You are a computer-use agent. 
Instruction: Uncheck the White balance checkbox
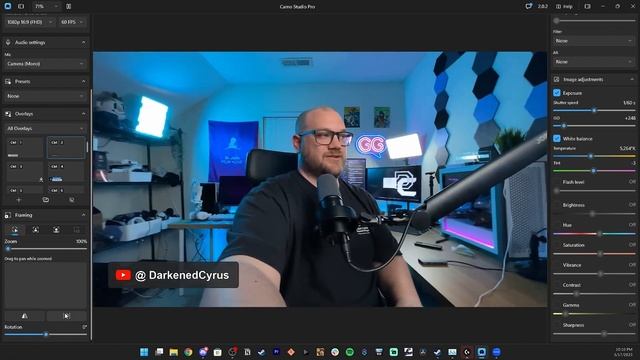coord(557,138)
